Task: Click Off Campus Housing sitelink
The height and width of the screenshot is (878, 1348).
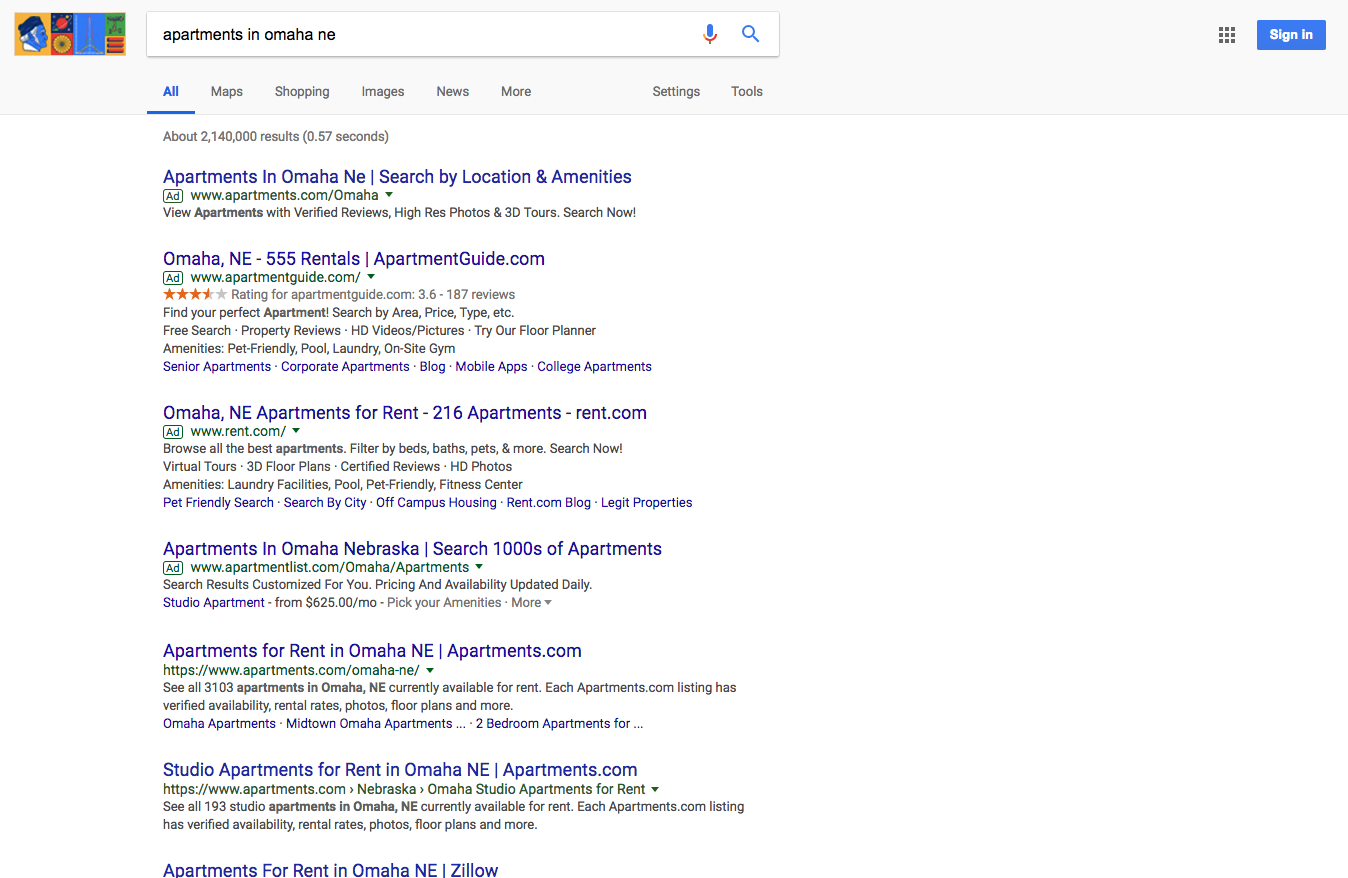Action: tap(436, 503)
